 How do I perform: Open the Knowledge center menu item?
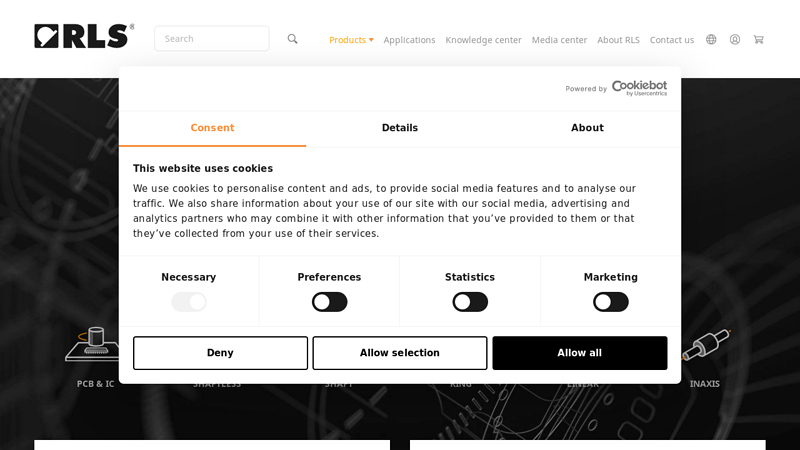[x=483, y=40]
